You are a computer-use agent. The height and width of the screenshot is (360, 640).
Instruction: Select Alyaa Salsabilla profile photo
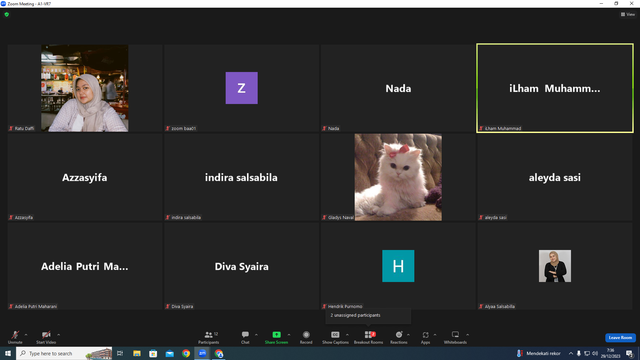[555, 266]
